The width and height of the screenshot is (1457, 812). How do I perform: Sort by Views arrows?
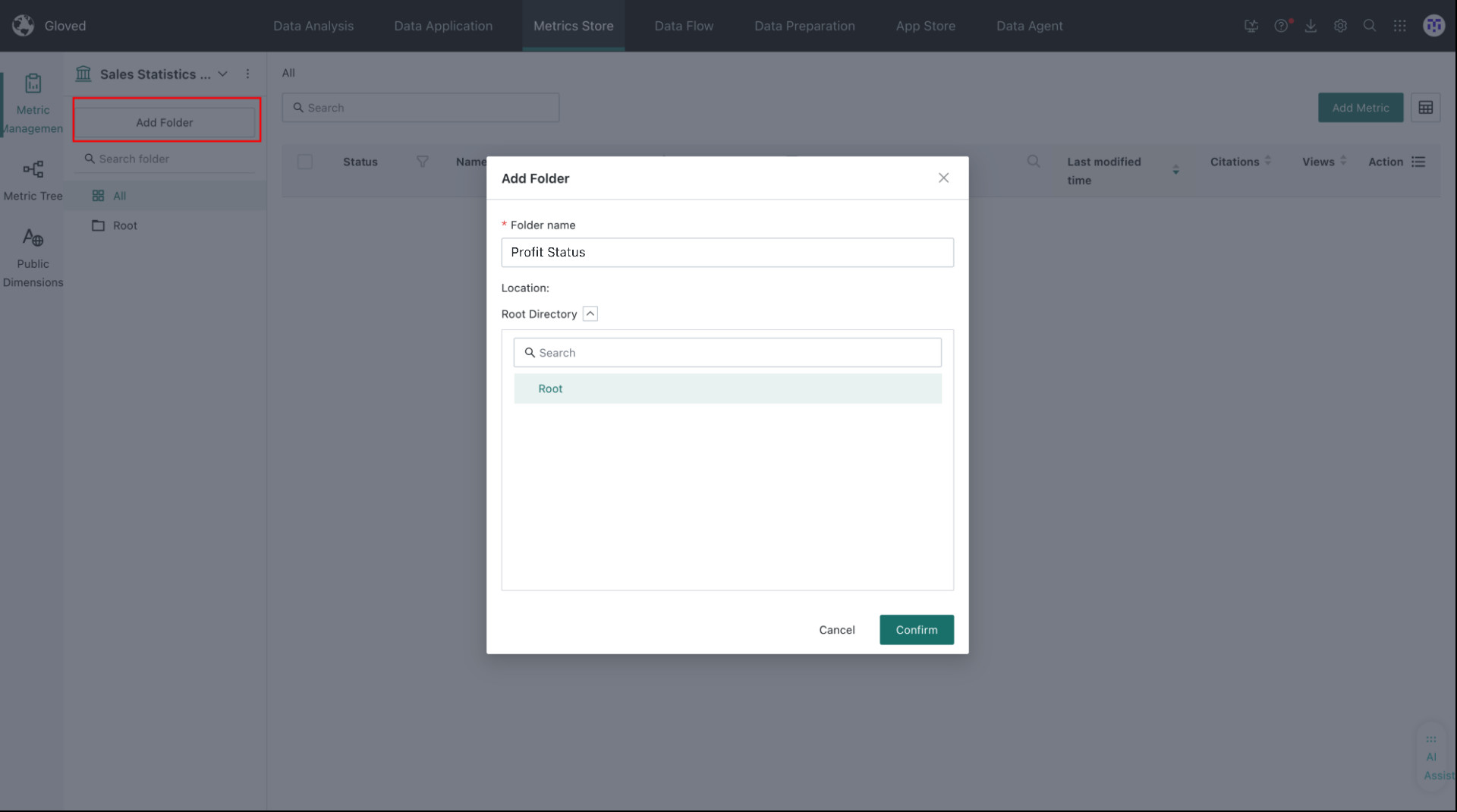pyautogui.click(x=1343, y=161)
